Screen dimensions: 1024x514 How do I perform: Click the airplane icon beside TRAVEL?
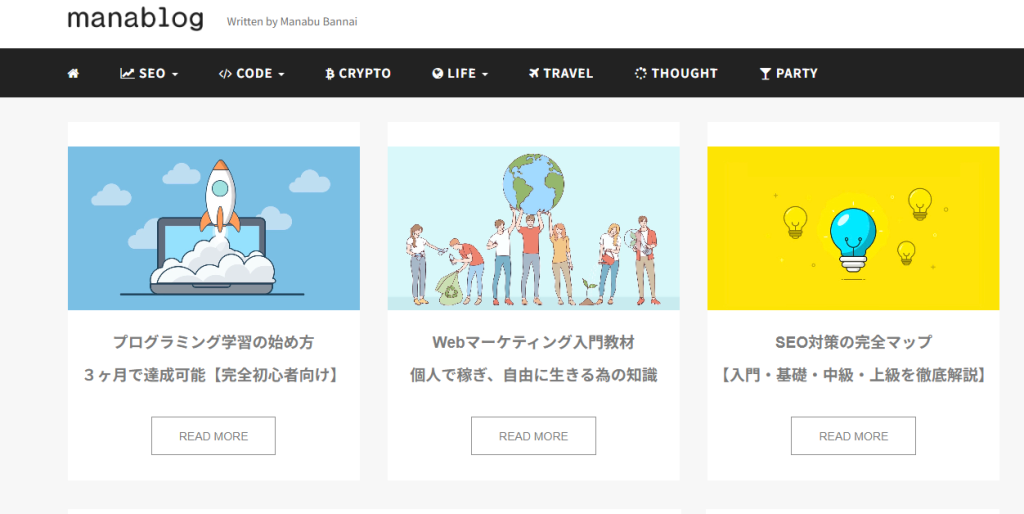point(534,73)
